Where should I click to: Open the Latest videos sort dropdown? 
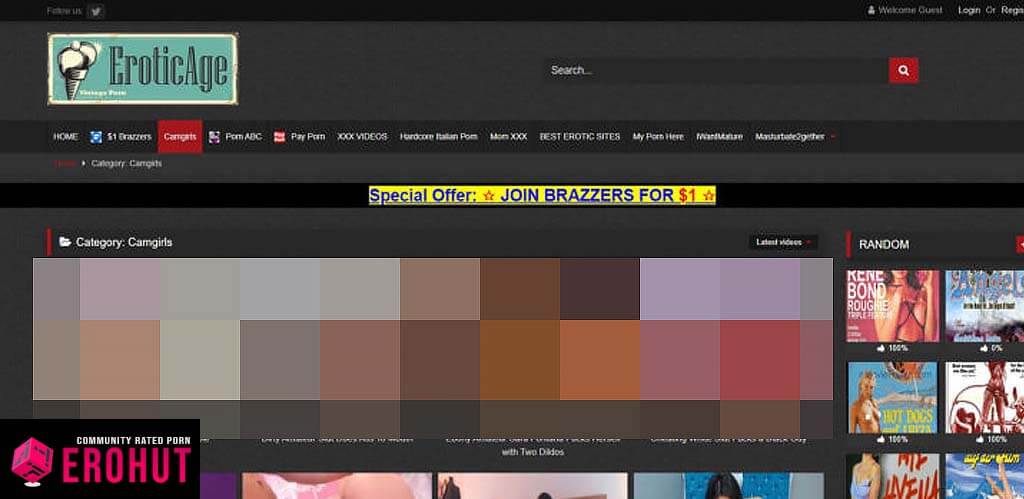(783, 242)
